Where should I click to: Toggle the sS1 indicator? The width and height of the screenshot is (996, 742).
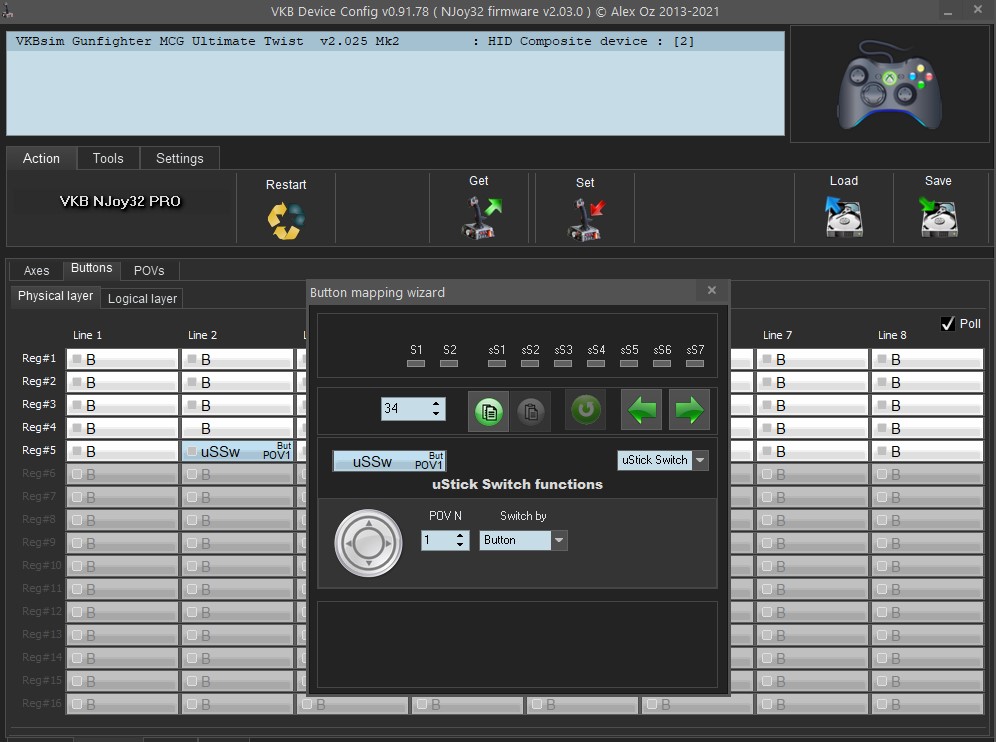coord(497,363)
